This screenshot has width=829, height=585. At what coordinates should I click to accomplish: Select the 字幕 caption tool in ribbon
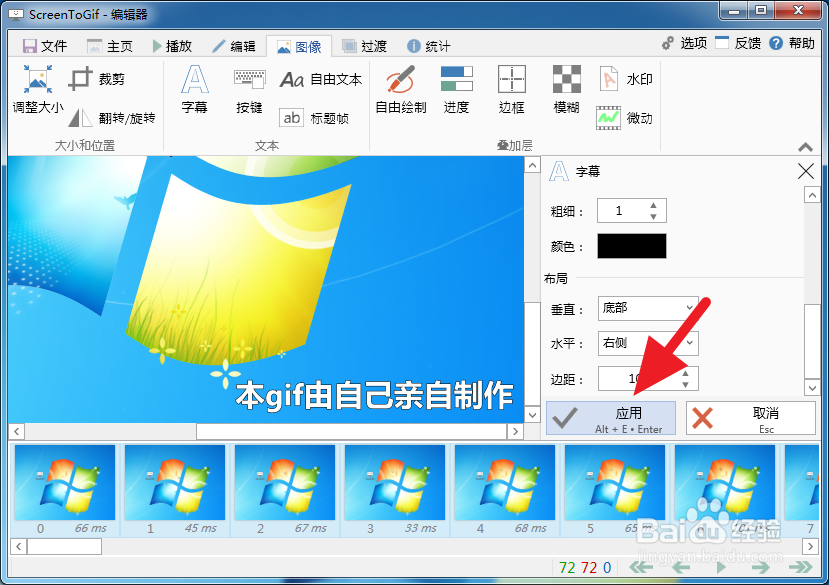click(195, 88)
